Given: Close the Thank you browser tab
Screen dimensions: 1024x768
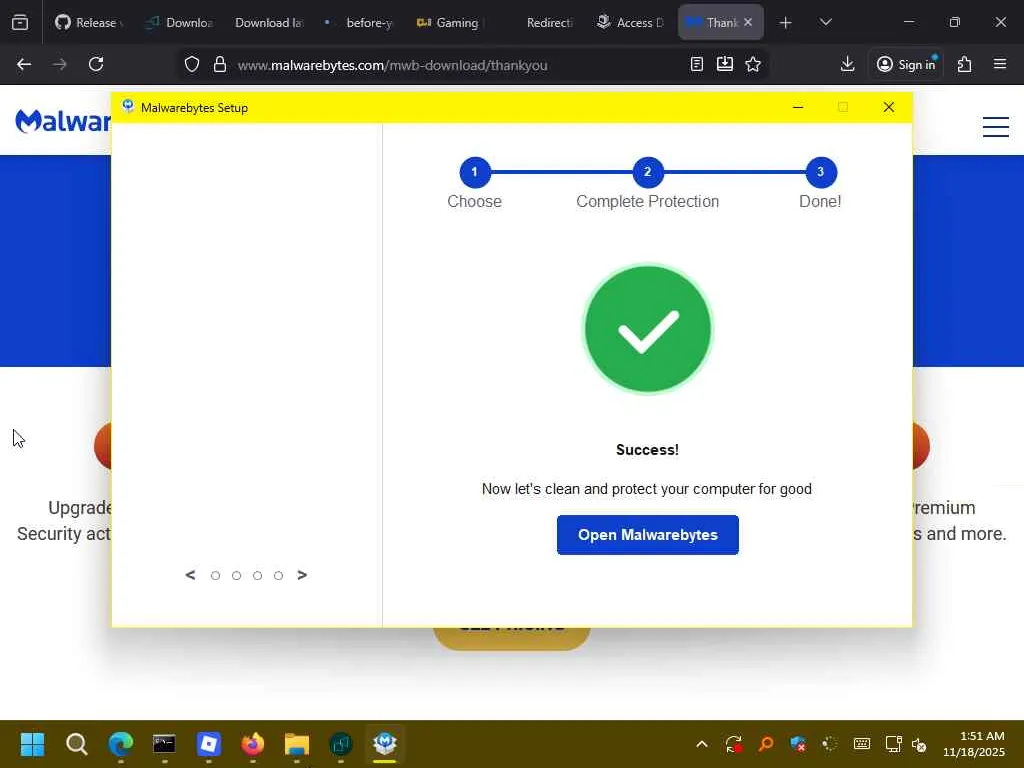Looking at the screenshot, I should click(x=748, y=22).
